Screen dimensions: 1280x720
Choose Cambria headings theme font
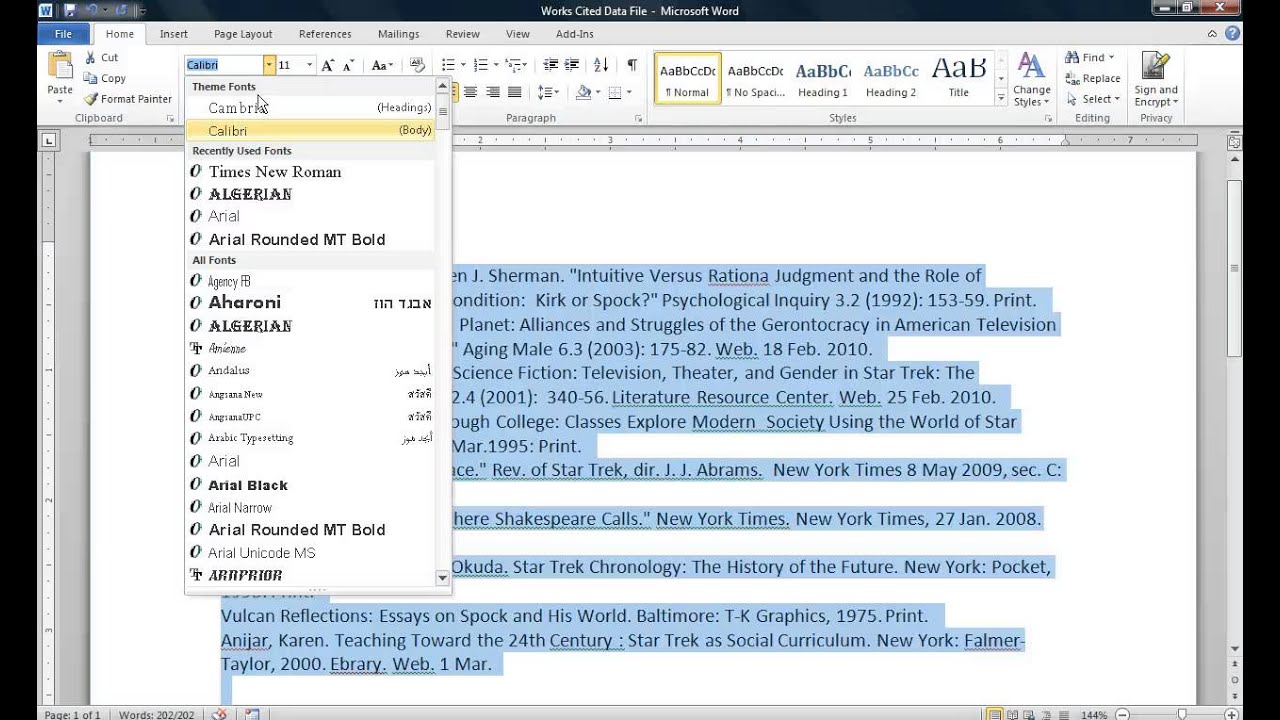click(x=311, y=108)
